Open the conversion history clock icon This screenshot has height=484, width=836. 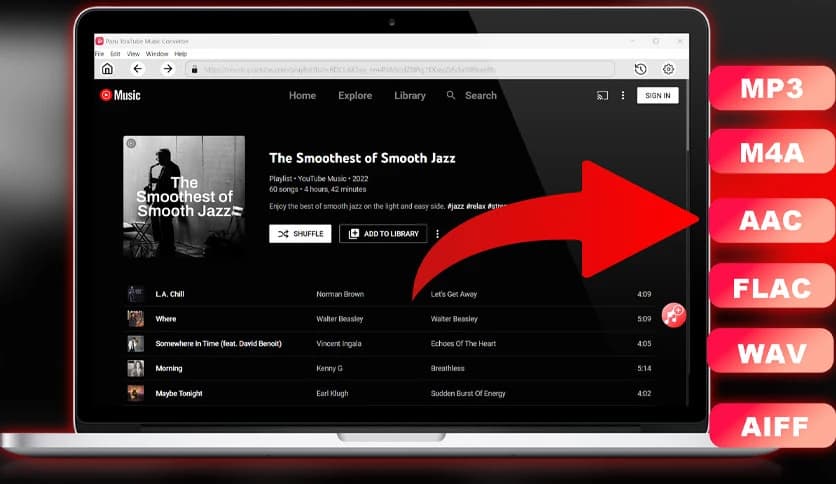pos(640,69)
